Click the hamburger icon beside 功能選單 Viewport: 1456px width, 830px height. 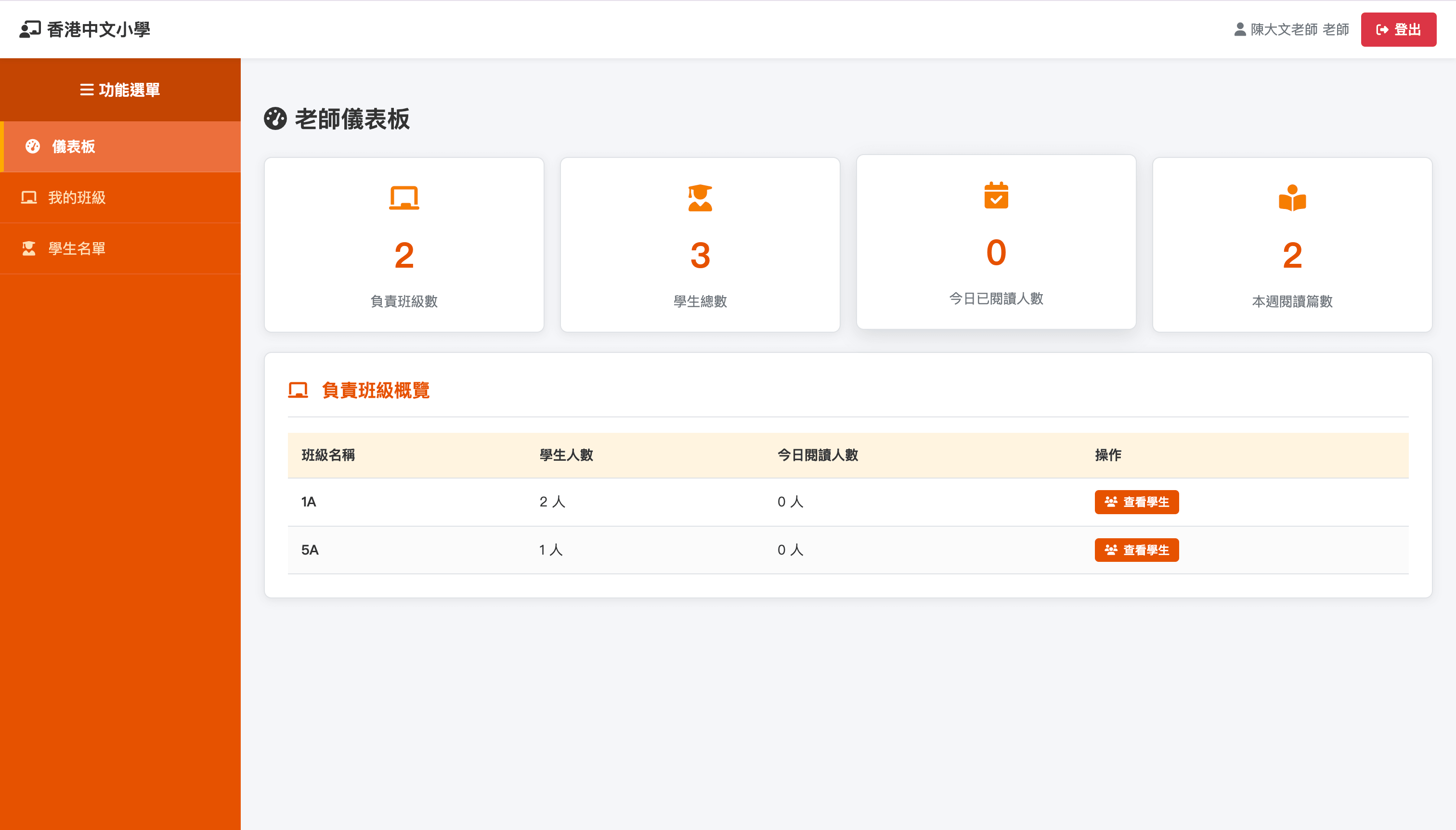pyautogui.click(x=87, y=90)
